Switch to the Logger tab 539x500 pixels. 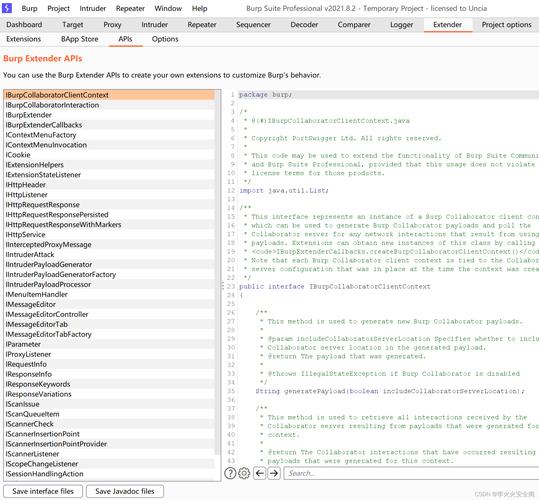401,25
